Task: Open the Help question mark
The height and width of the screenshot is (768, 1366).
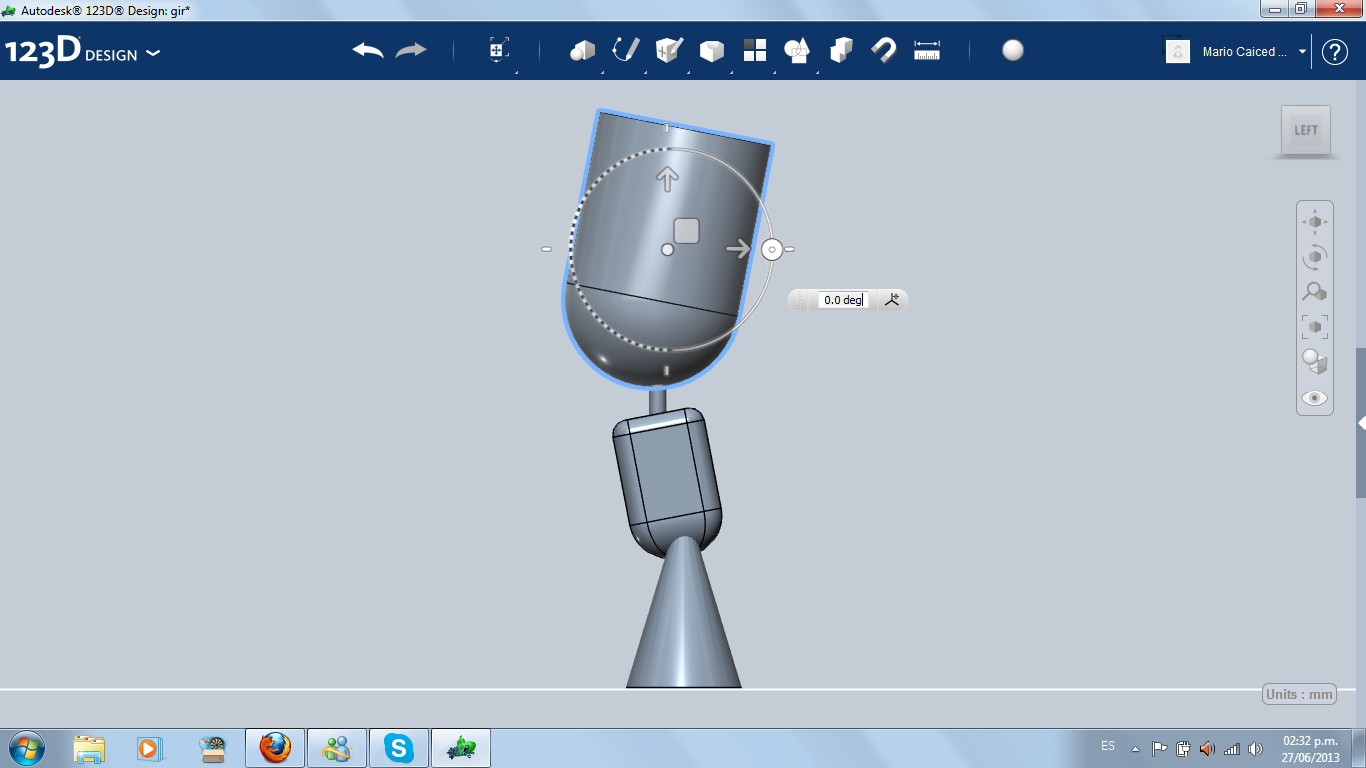Action: click(x=1335, y=52)
